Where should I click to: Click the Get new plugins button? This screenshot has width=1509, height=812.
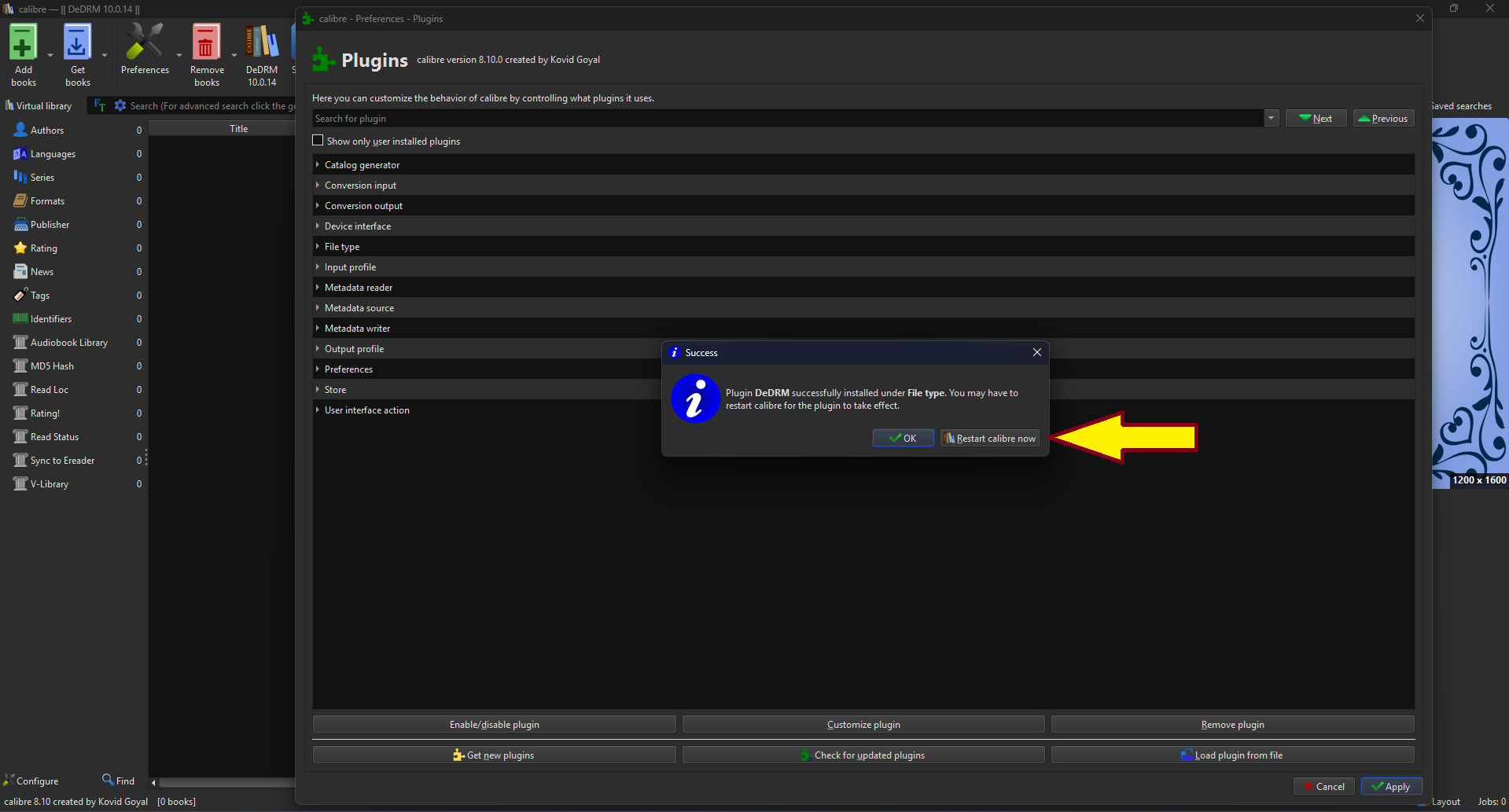click(x=494, y=755)
